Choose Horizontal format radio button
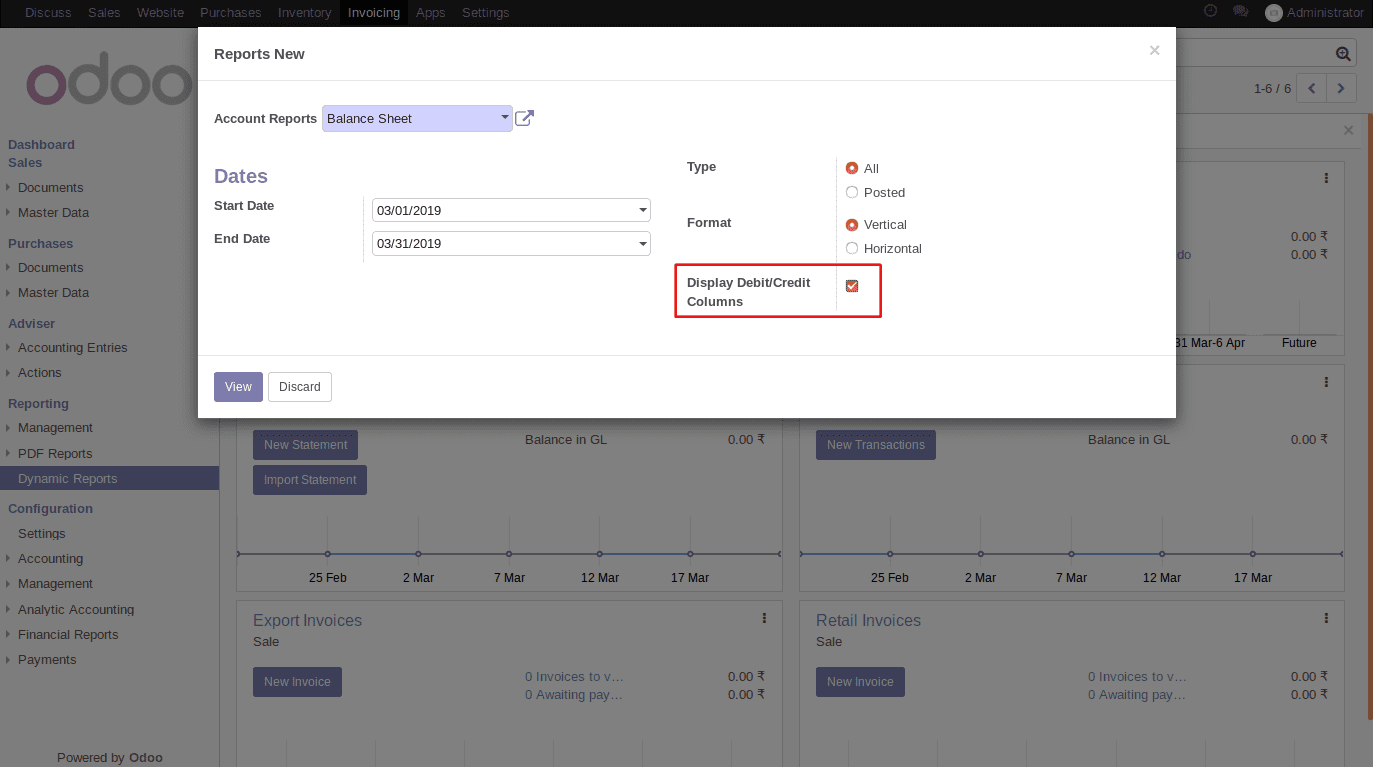1373x767 pixels. click(x=852, y=248)
